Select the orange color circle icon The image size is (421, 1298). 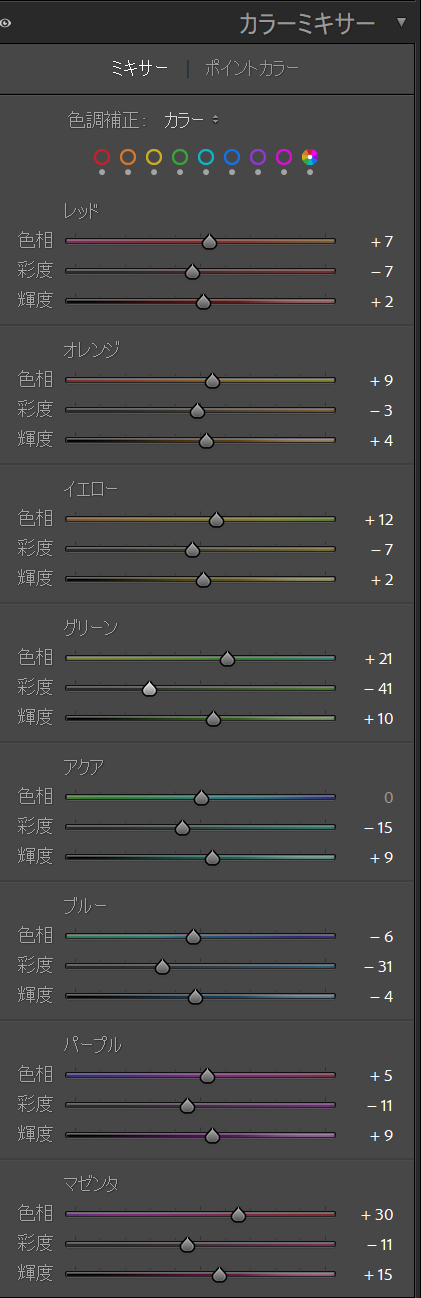(128, 157)
